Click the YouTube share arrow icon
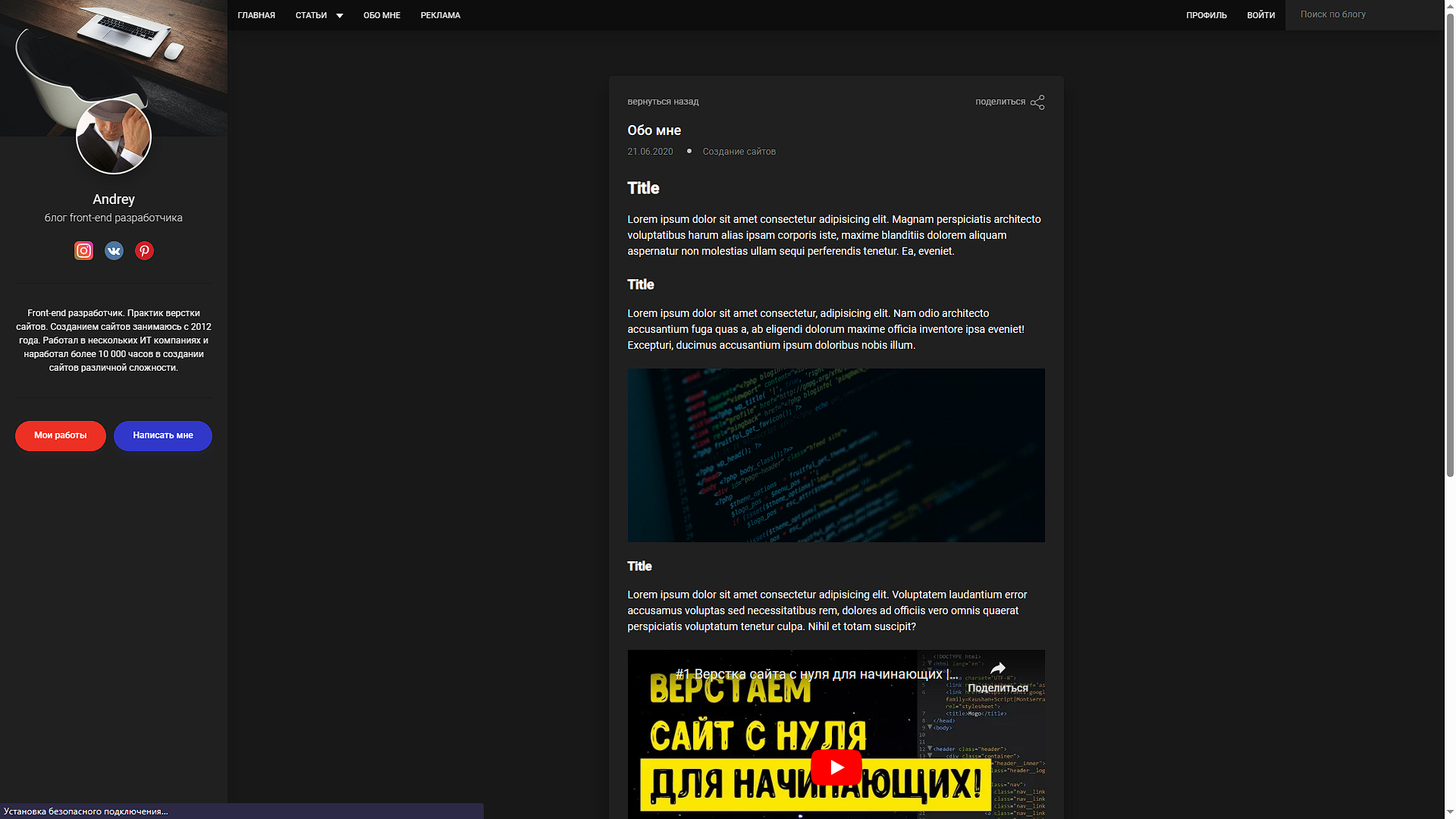The width and height of the screenshot is (1456, 819). click(x=998, y=669)
